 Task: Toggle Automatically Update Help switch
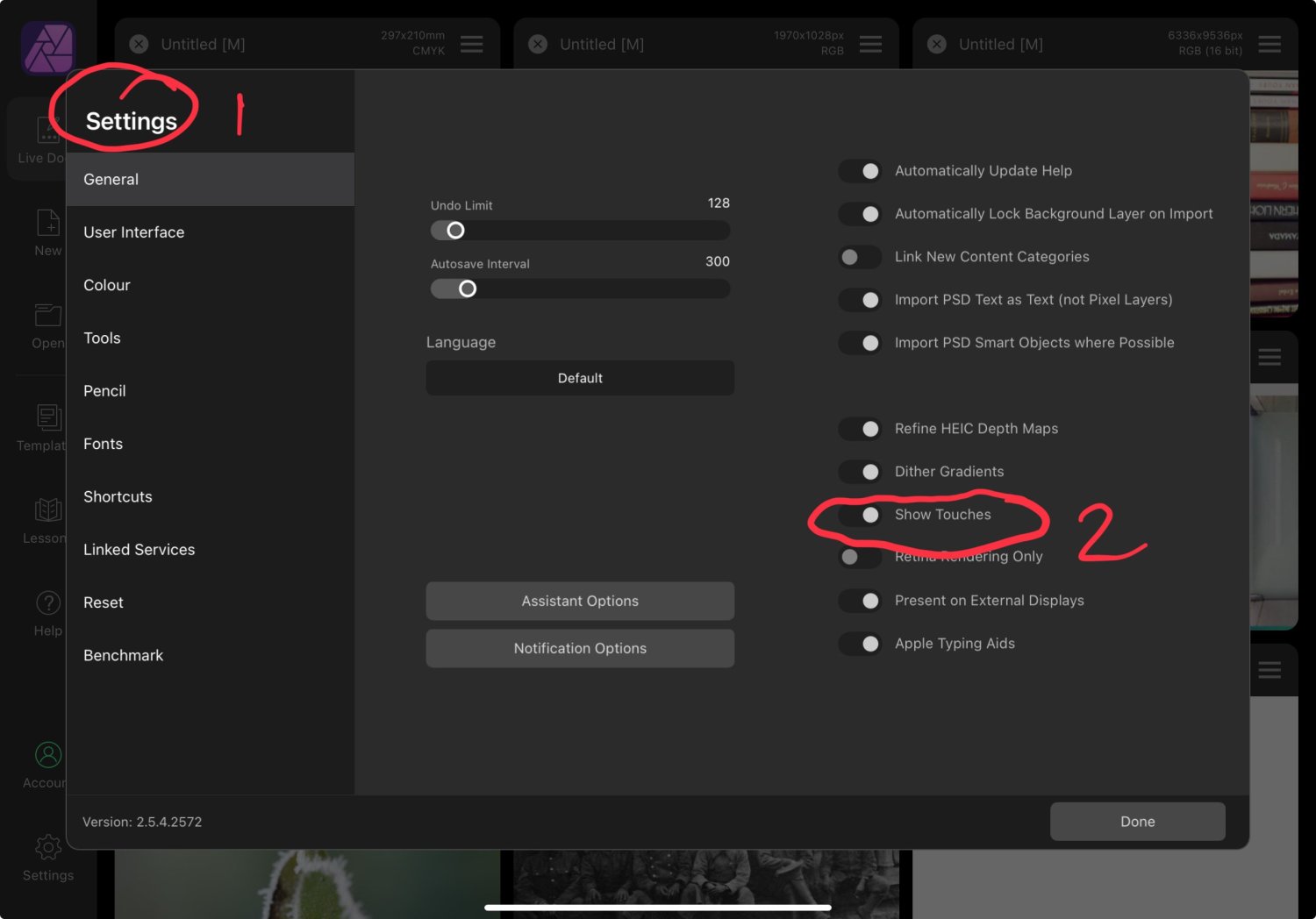click(860, 171)
